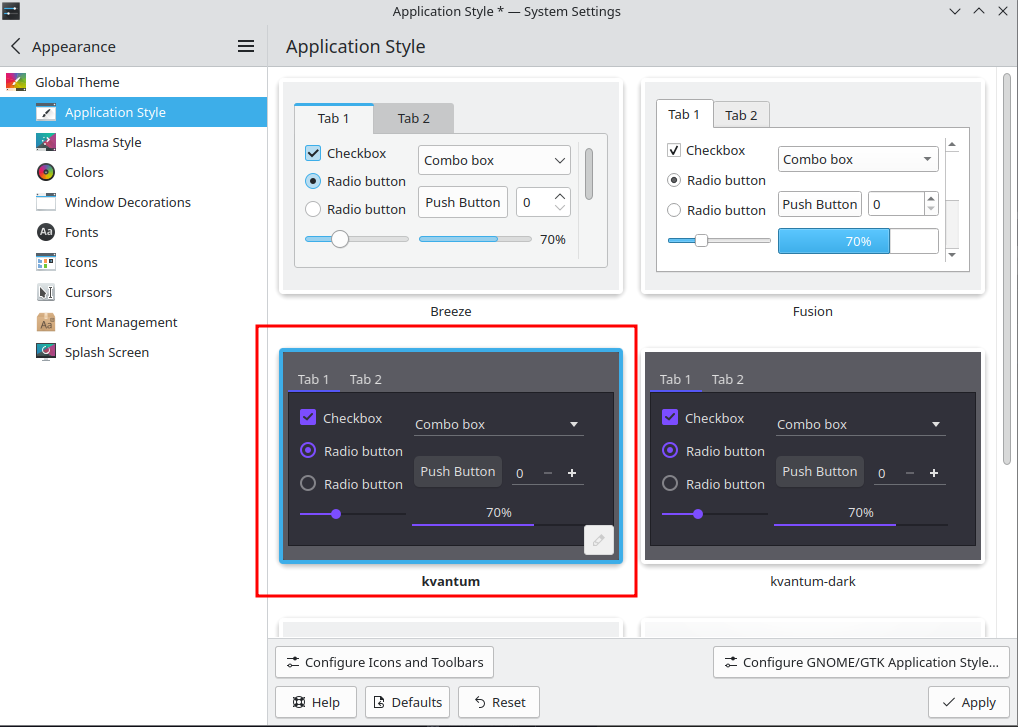Open Font Management

click(x=133, y=322)
